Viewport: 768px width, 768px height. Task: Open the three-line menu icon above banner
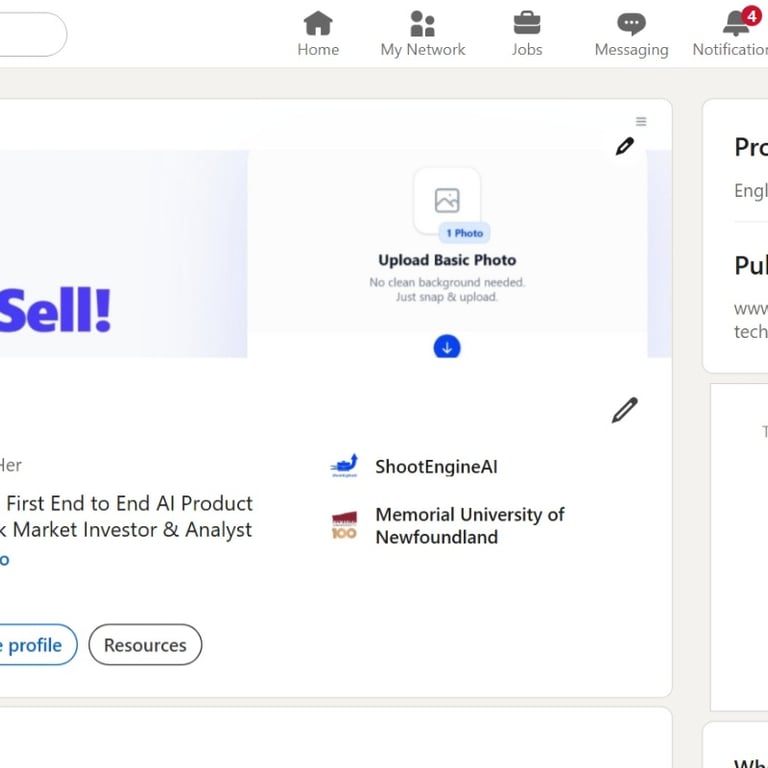641,122
